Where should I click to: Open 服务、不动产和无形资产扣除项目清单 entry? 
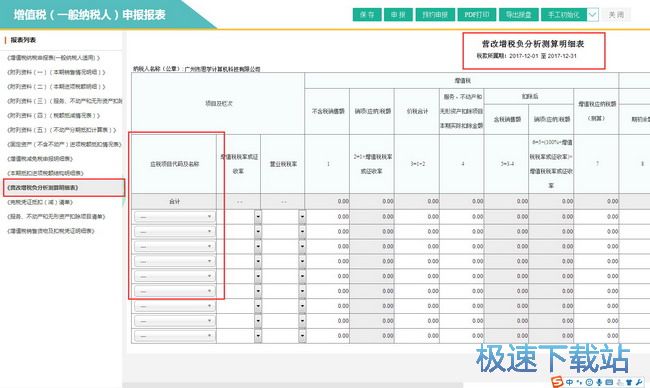[x=56, y=216]
